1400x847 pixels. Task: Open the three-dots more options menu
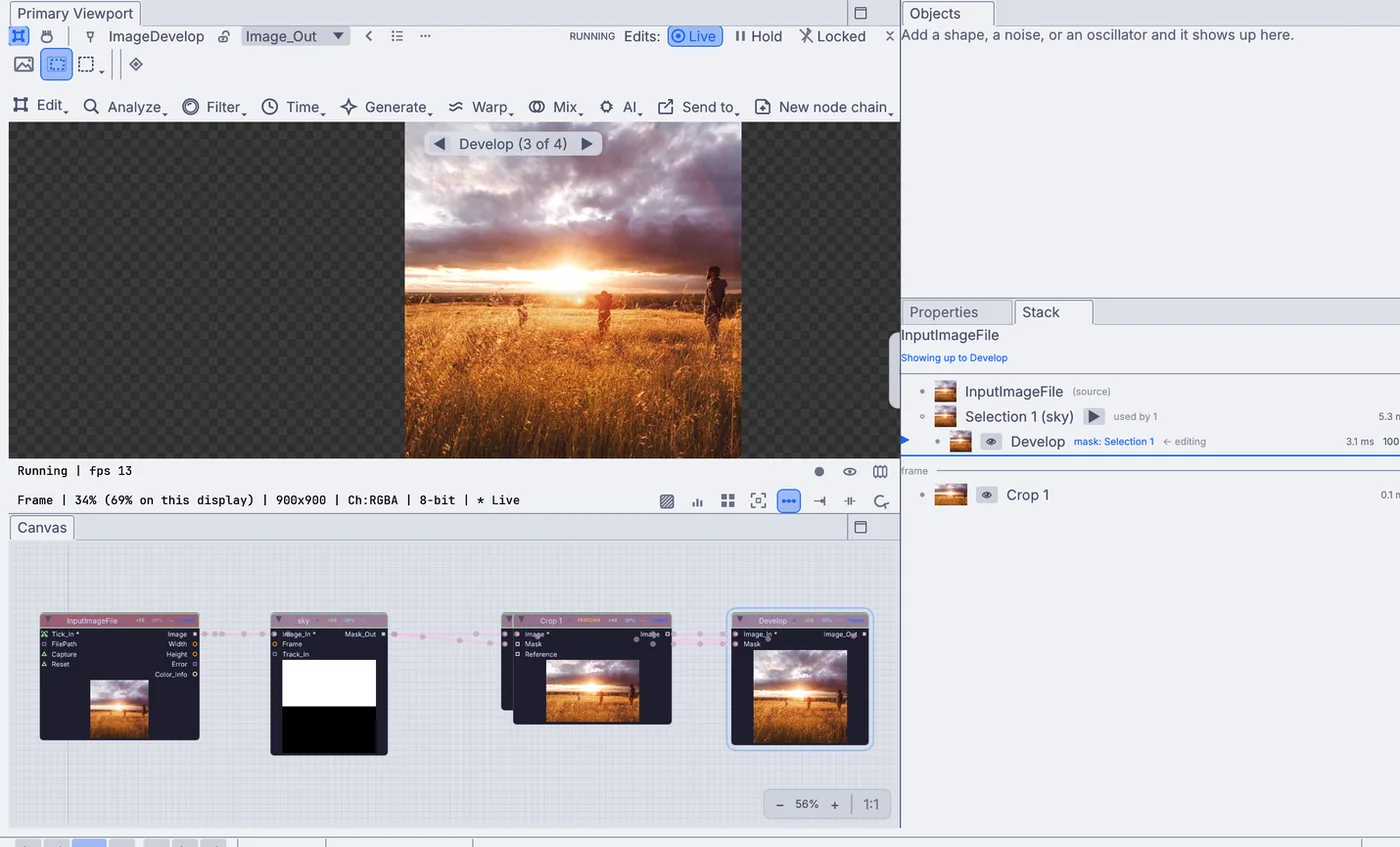tap(425, 36)
